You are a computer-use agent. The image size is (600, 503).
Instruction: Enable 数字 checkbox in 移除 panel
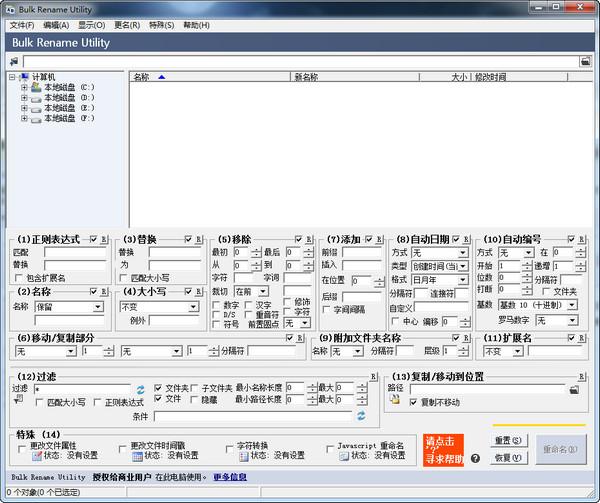pyautogui.click(x=216, y=305)
